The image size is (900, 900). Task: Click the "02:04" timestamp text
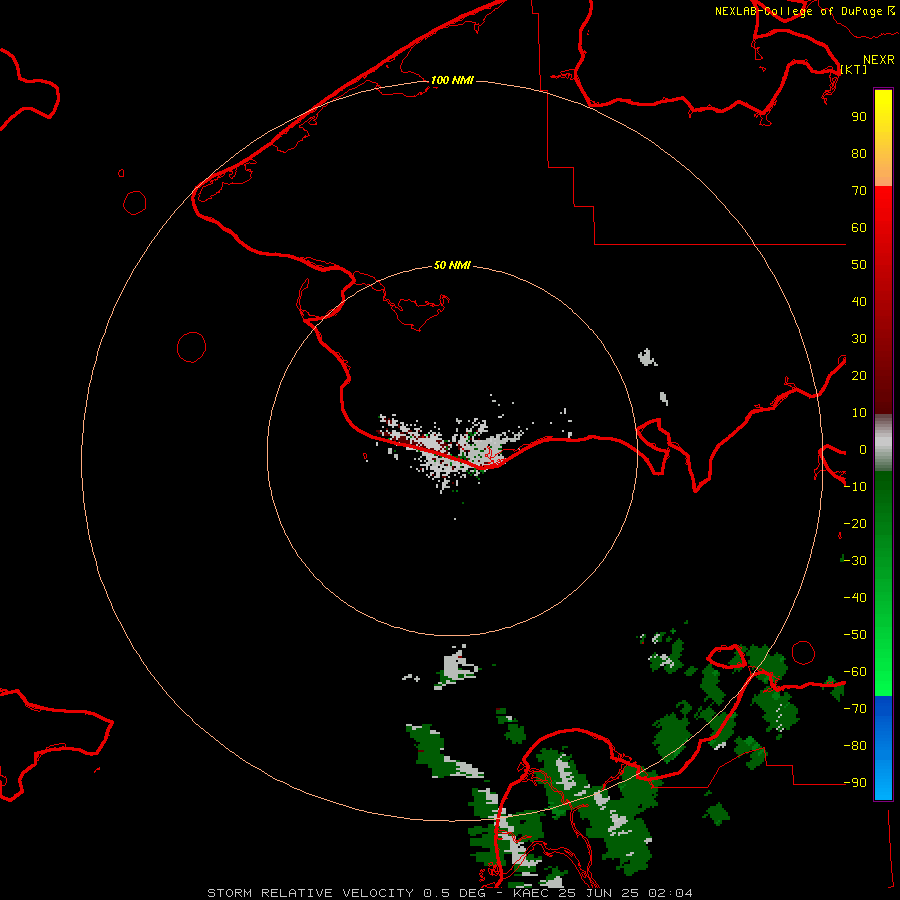(670, 893)
